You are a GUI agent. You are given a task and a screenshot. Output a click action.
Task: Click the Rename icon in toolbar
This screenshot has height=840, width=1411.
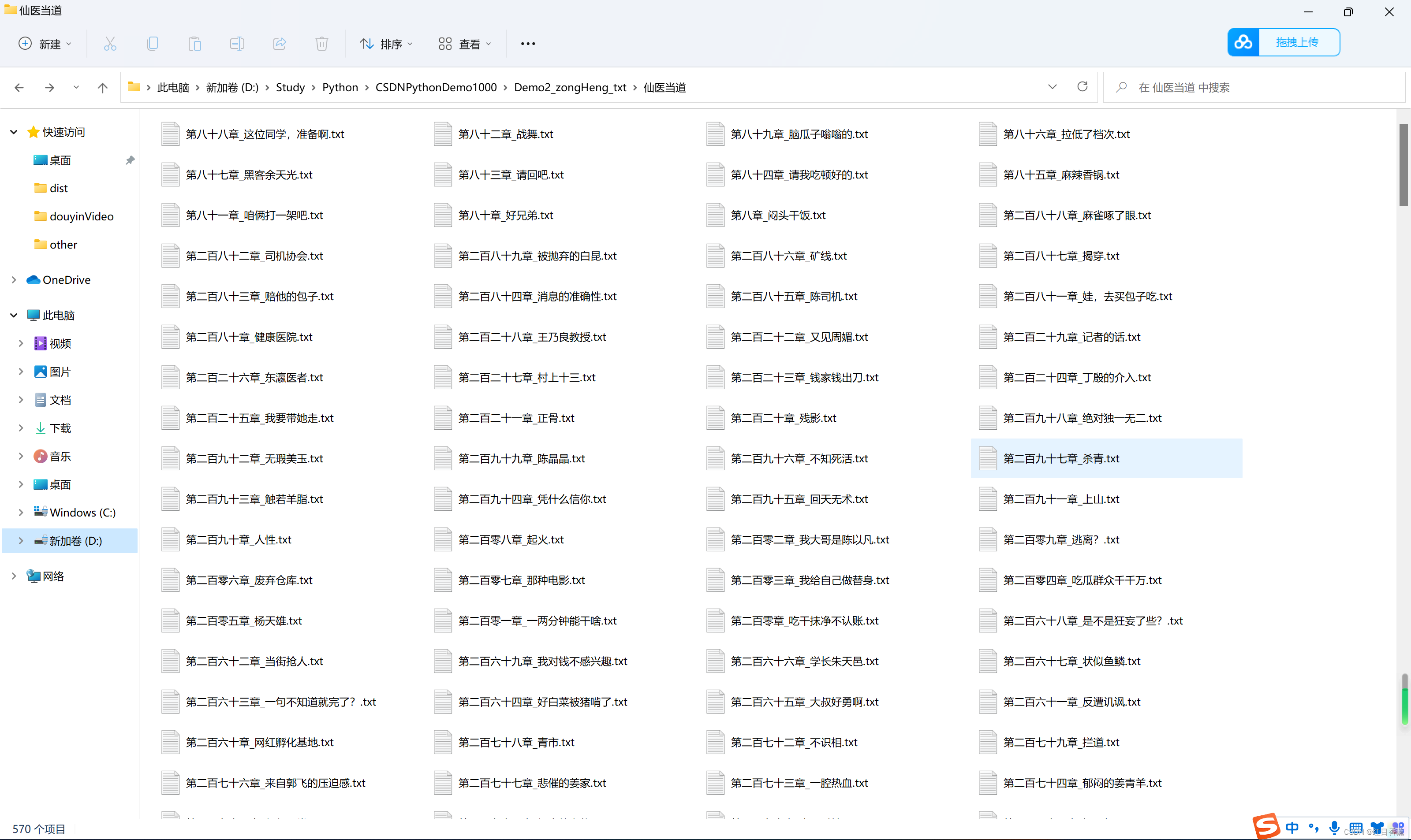[x=237, y=44]
